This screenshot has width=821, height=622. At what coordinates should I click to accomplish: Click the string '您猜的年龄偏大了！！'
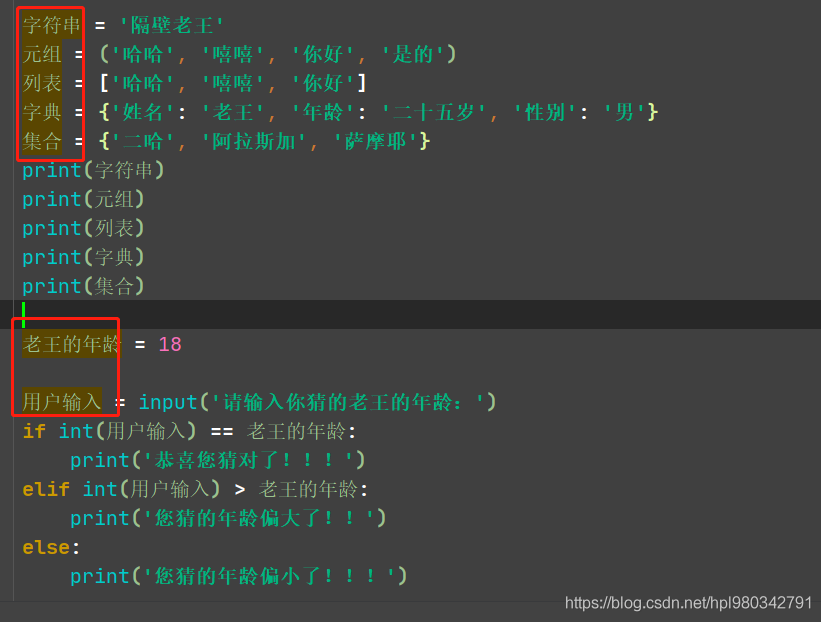(259, 518)
